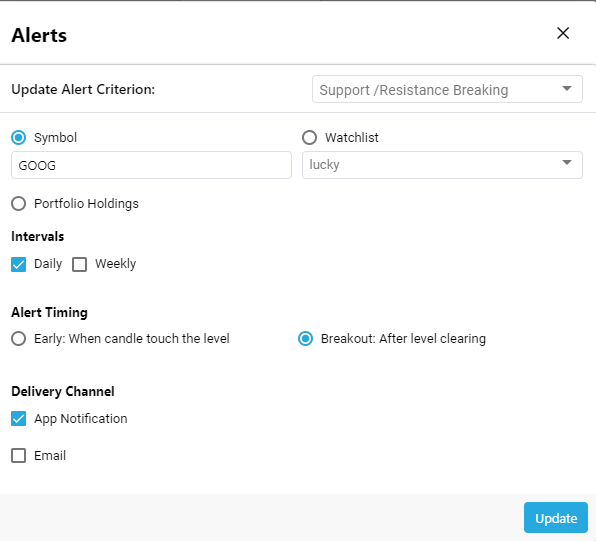This screenshot has height=541, width=596.
Task: Click the Email label
Action: (x=50, y=455)
